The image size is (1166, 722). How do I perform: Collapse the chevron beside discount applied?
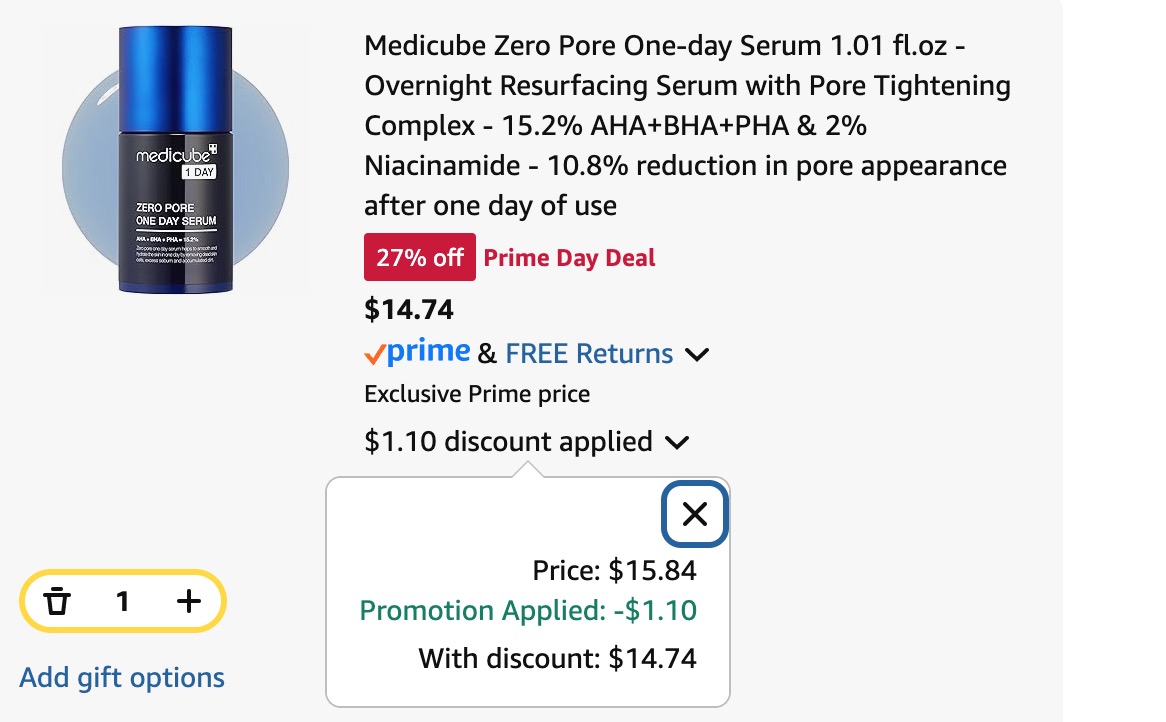[677, 442]
